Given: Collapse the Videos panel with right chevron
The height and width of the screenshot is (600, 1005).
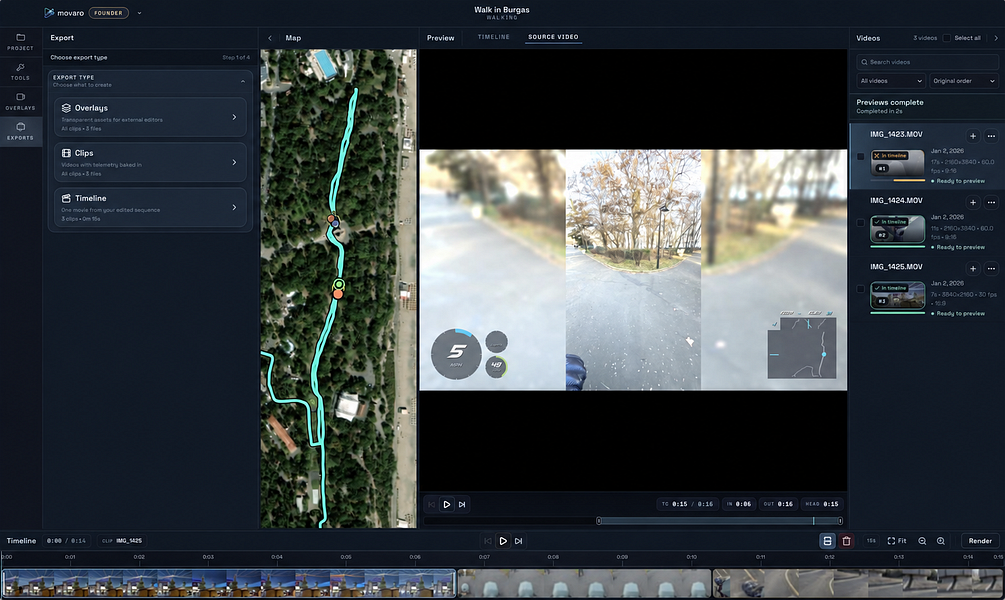Looking at the screenshot, I should click(995, 38).
